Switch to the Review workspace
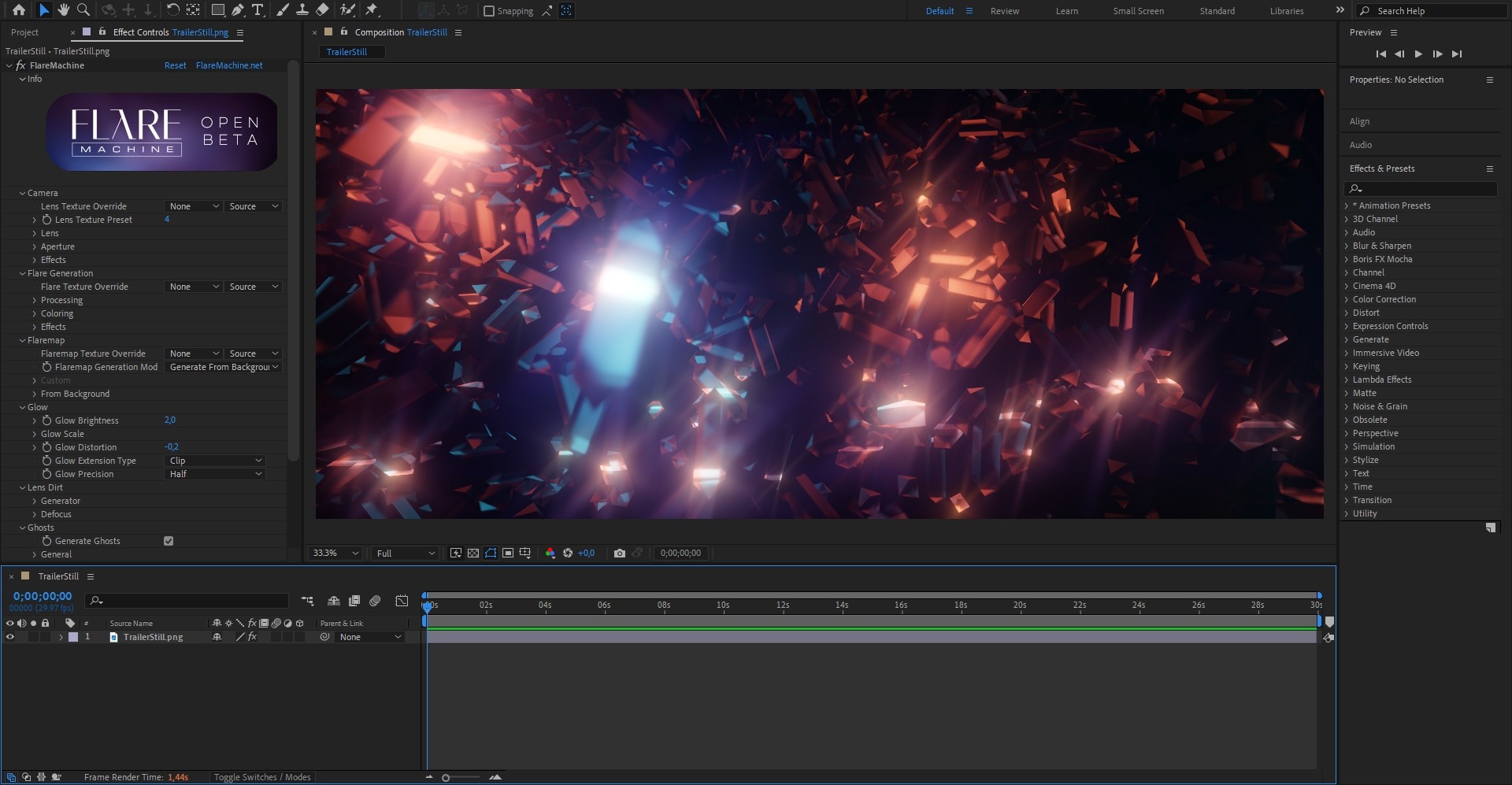 point(1004,11)
